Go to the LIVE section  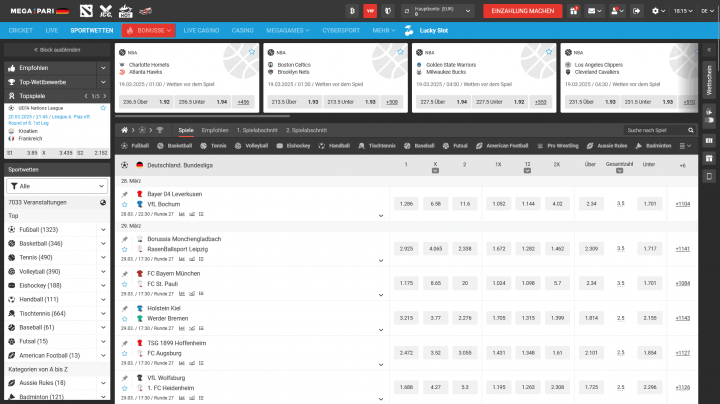click(51, 31)
